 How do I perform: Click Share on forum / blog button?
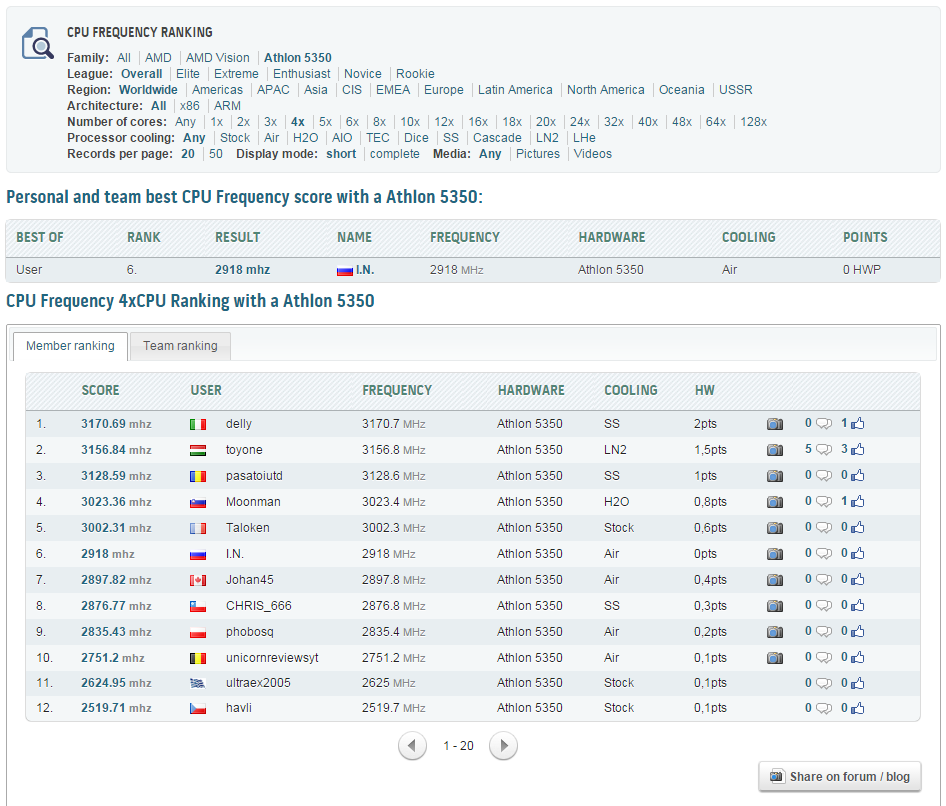(840, 777)
